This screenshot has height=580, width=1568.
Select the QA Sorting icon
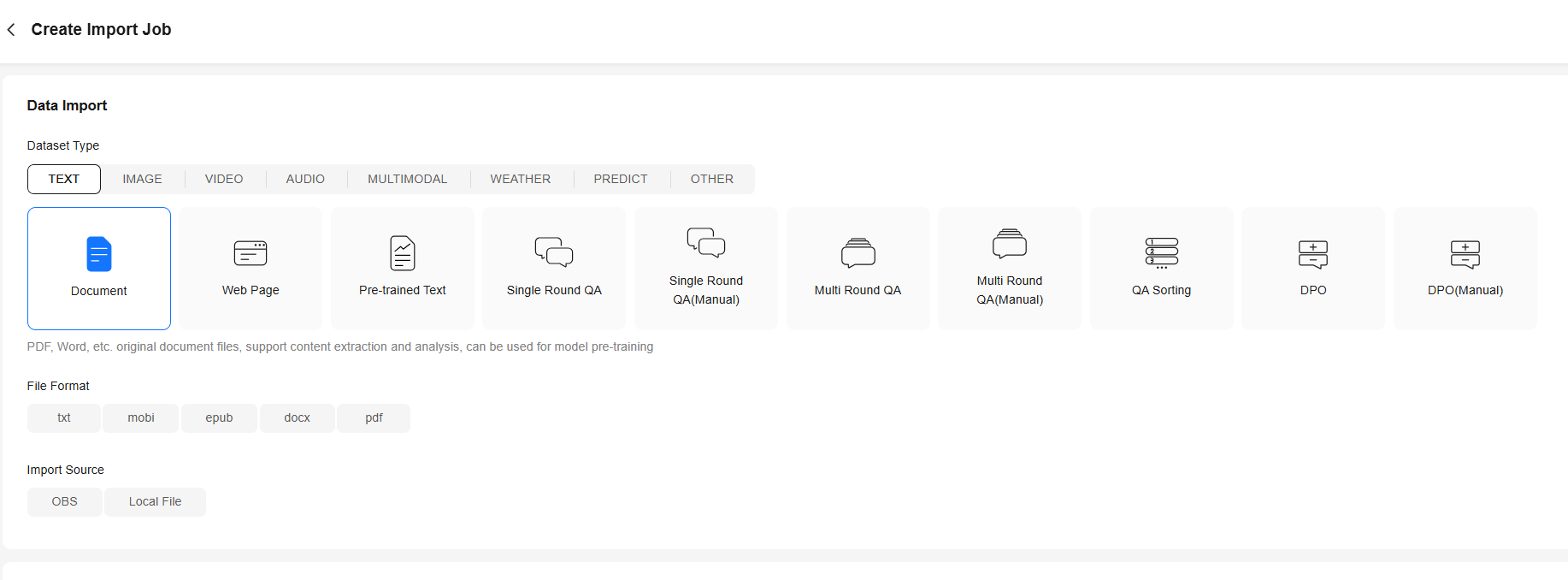[1162, 253]
